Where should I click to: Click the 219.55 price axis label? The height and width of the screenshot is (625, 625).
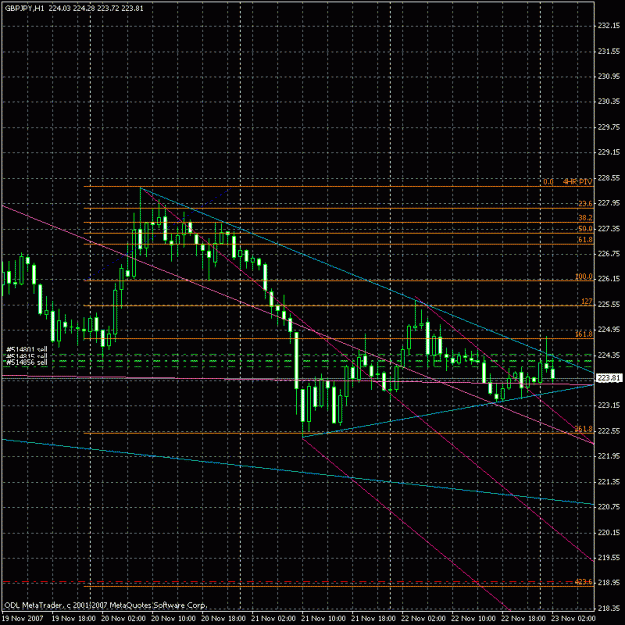click(609, 558)
